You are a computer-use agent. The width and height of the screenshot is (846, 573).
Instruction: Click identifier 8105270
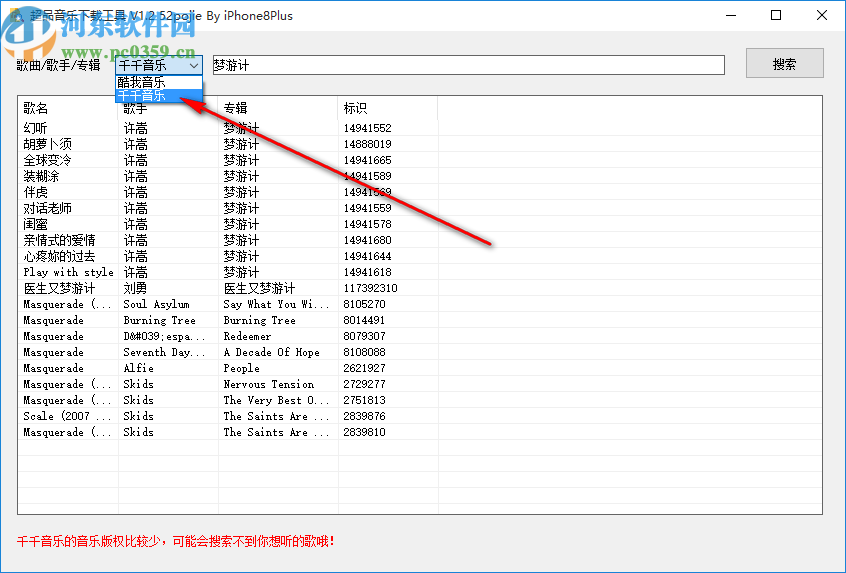[x=365, y=304]
